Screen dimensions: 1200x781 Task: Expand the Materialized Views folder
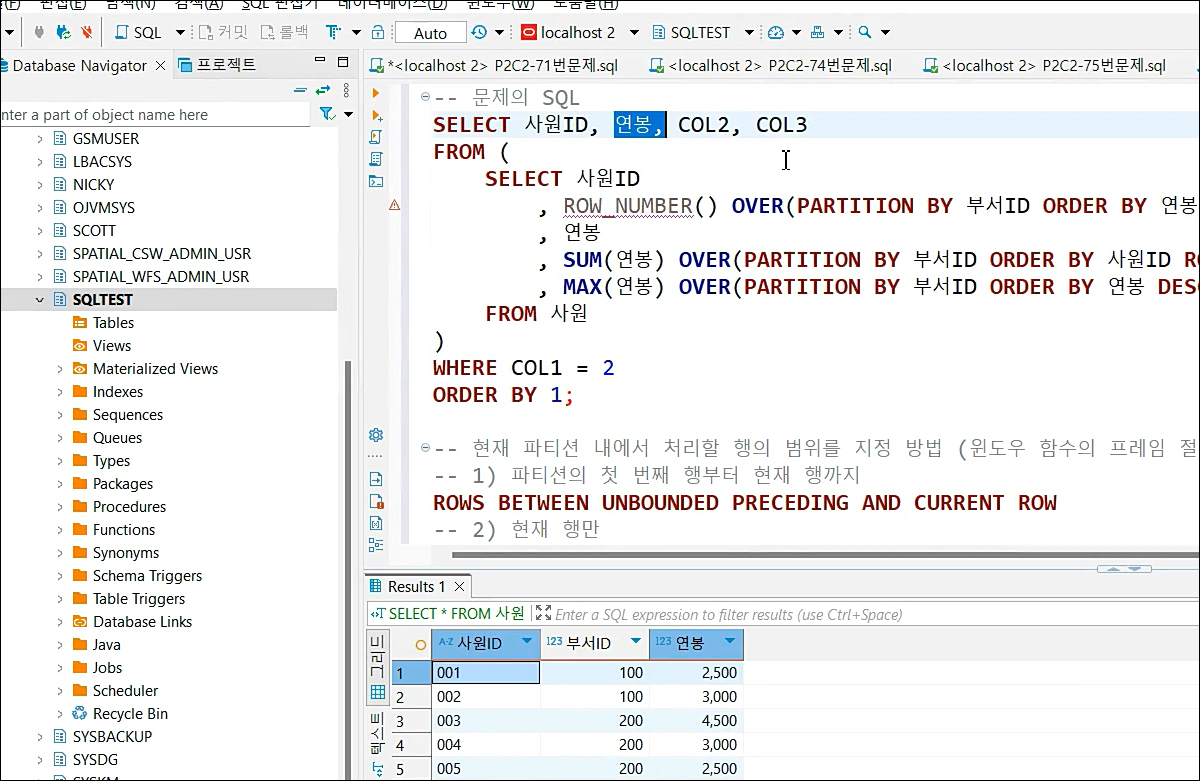pyautogui.click(x=60, y=369)
